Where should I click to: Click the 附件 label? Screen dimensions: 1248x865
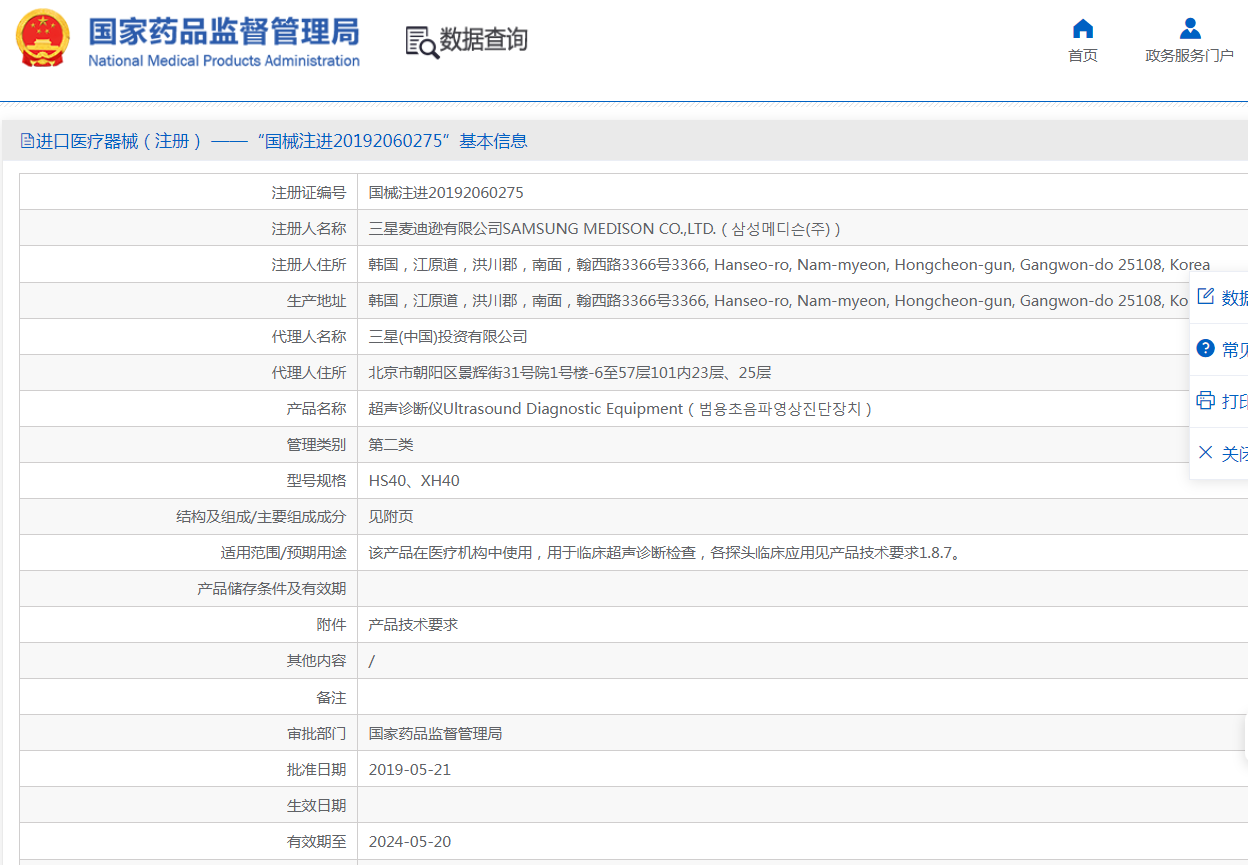[x=331, y=625]
